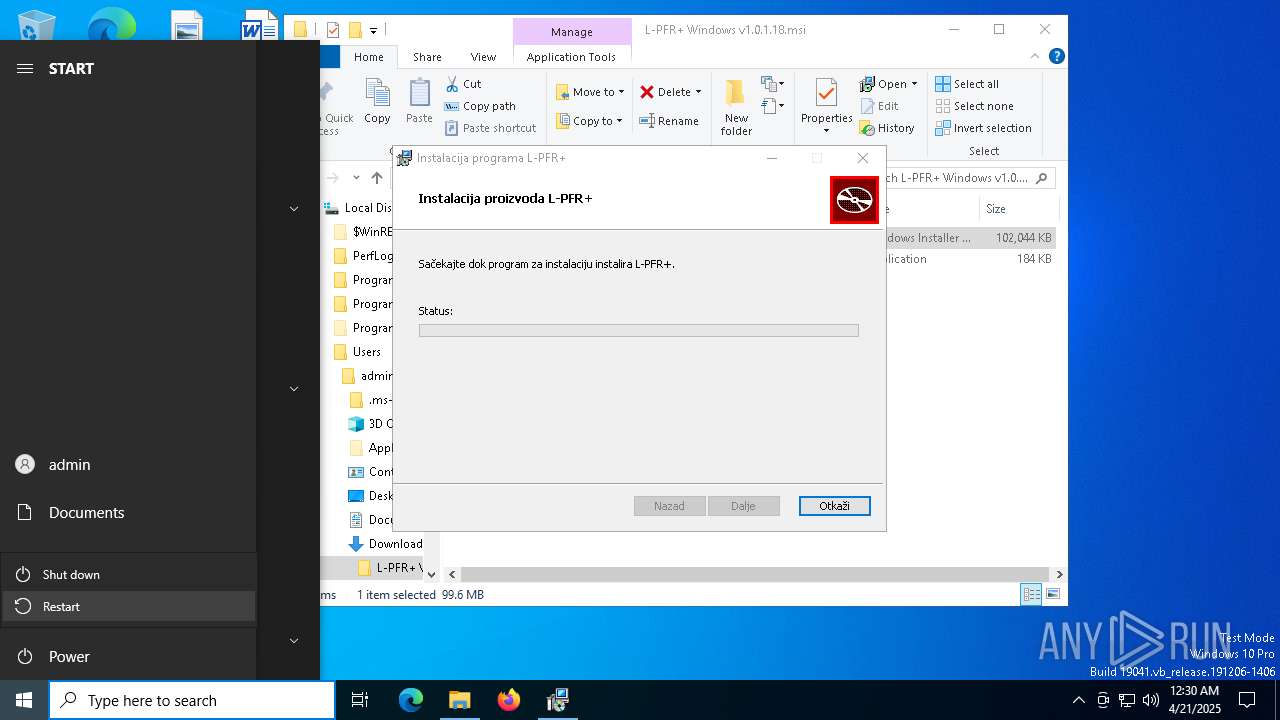Open the Explorer Help question icon
Image resolution: width=1280 pixels, height=720 pixels.
click(1056, 57)
